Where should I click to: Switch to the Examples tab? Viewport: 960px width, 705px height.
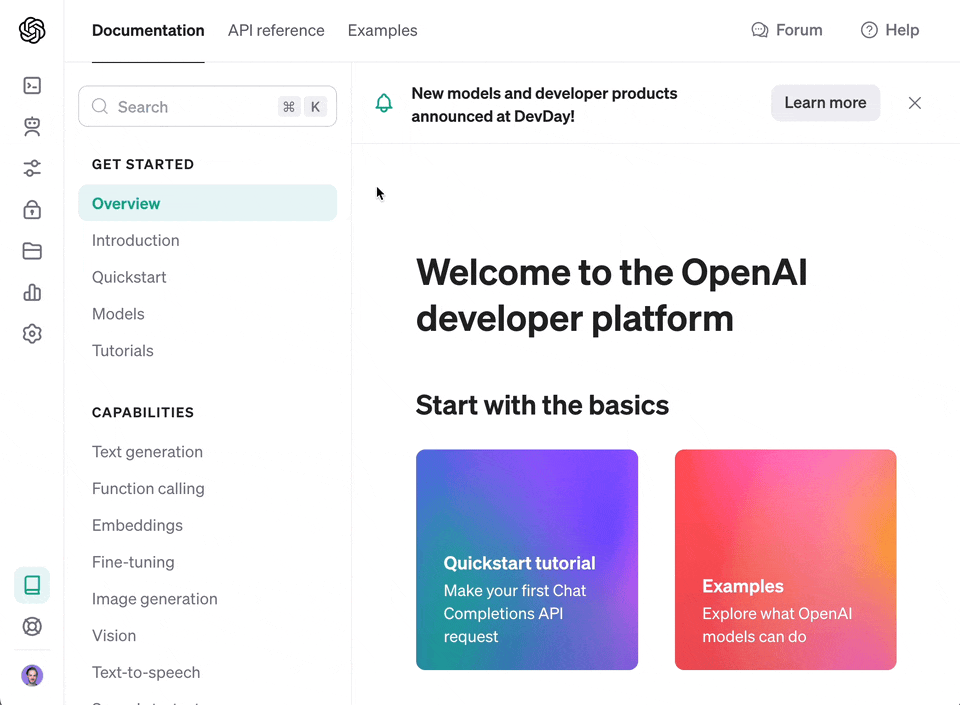[383, 31]
